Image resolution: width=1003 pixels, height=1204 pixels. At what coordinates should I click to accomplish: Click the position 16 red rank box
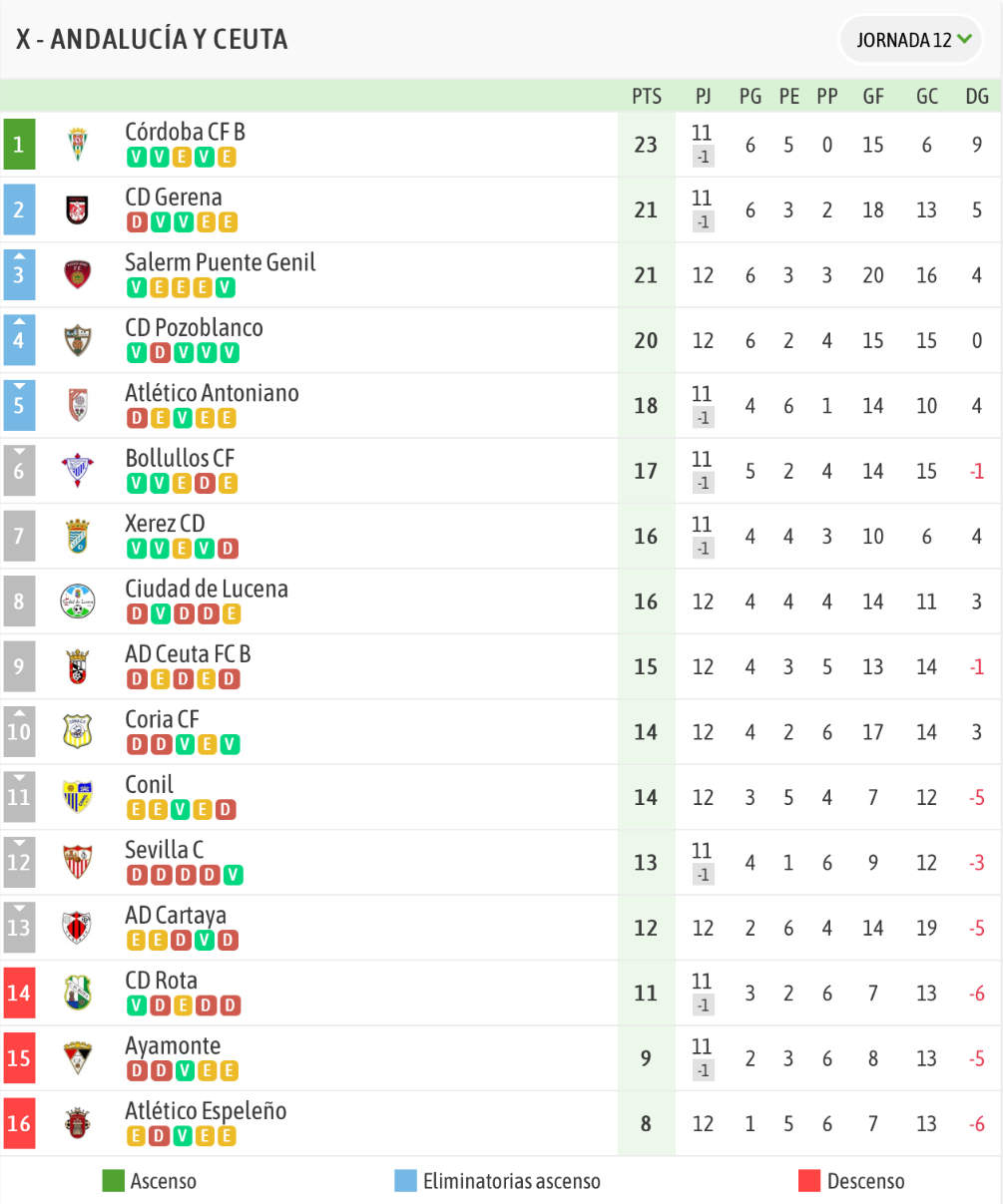point(19,1123)
